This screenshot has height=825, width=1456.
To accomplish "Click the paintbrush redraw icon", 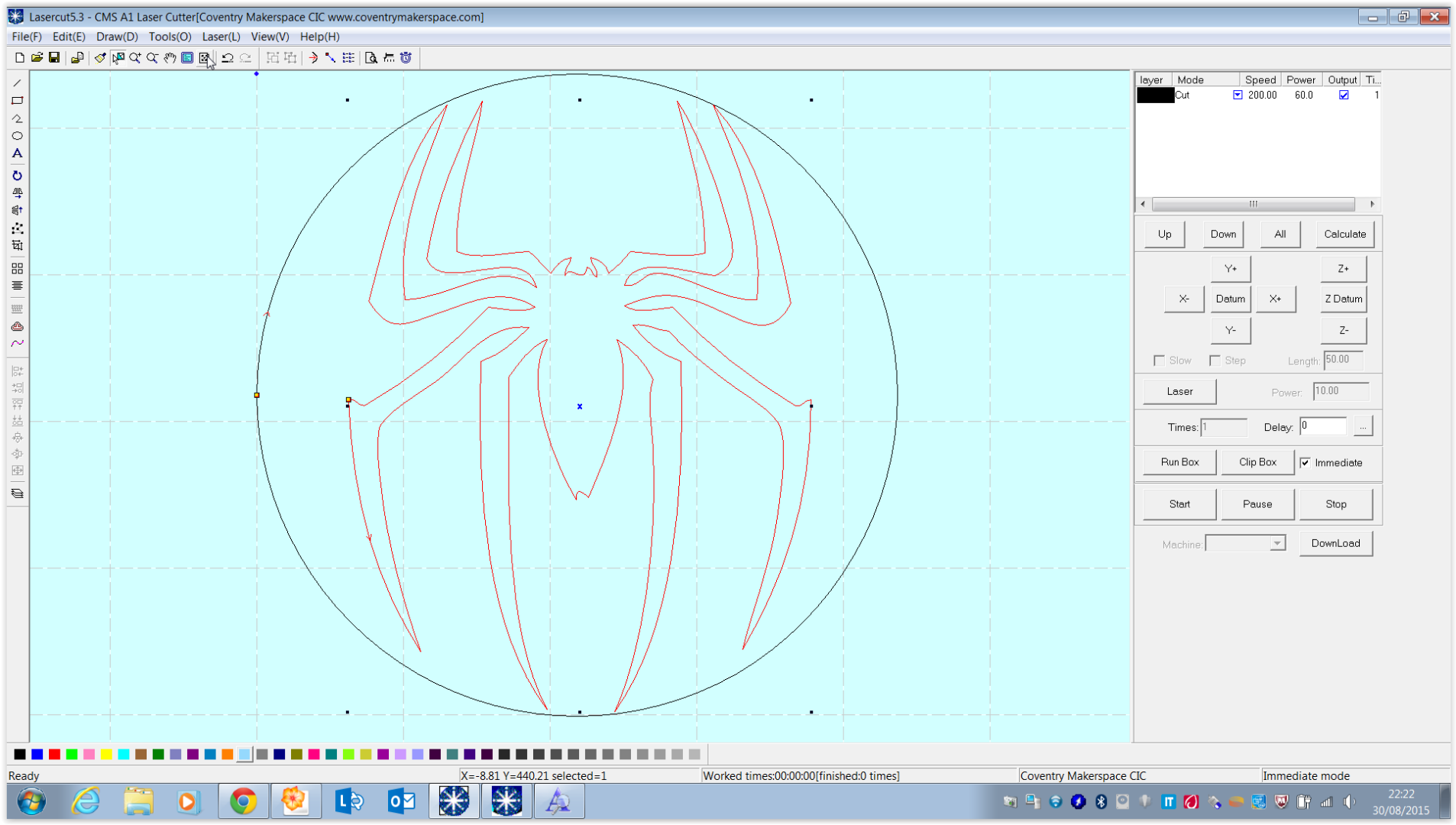I will tap(100, 58).
